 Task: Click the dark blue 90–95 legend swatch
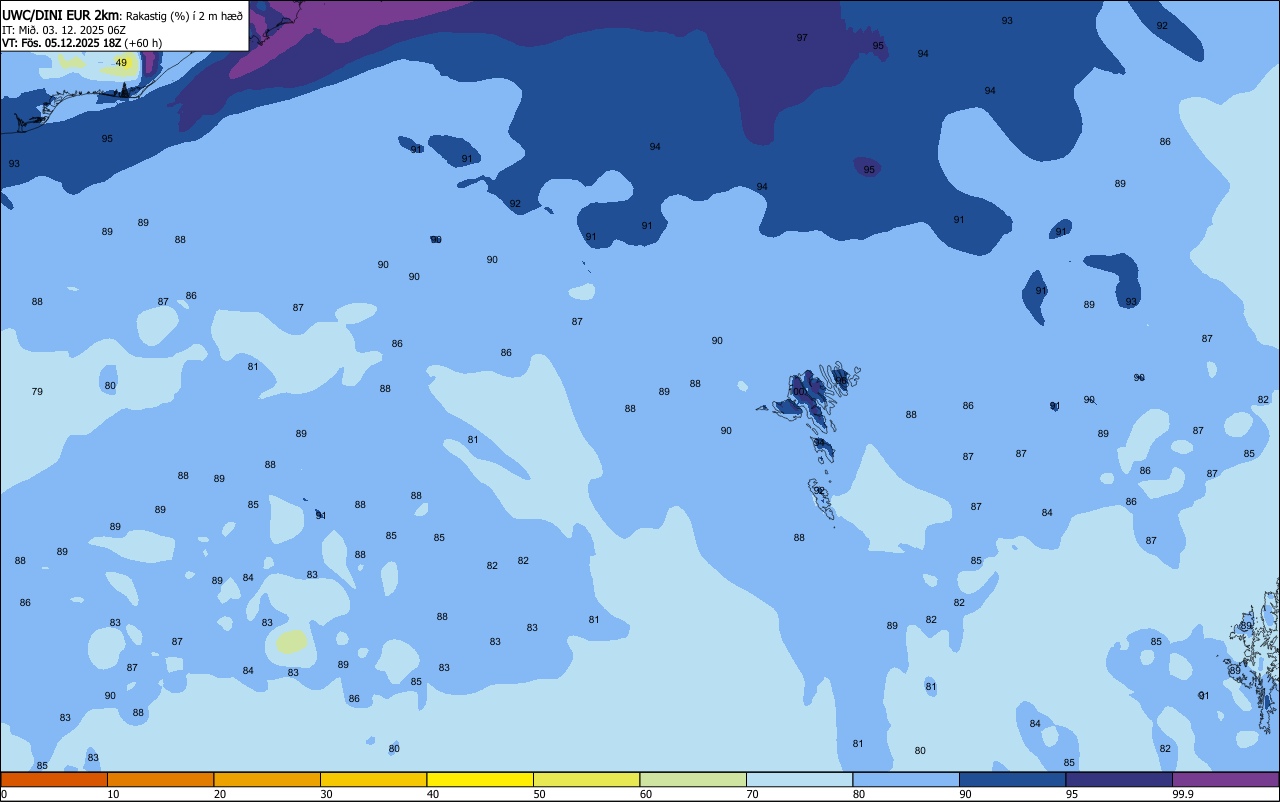pyautogui.click(x=1012, y=779)
